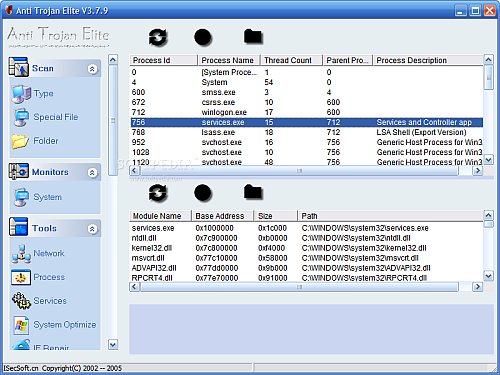Select the svchost.exe row with ID 1028
The image size is (500, 375).
click(x=306, y=152)
